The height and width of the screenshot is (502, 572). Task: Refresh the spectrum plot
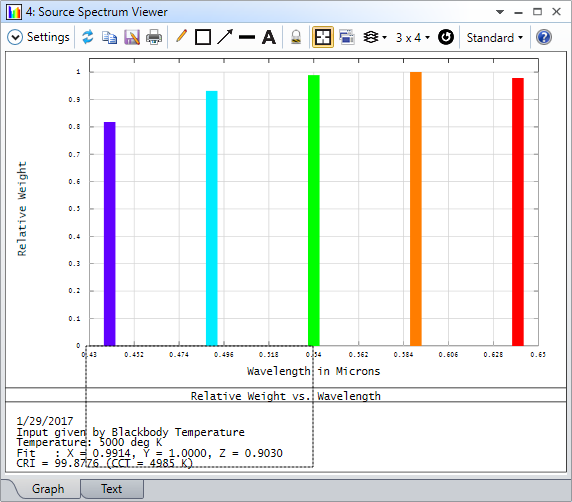[88, 37]
